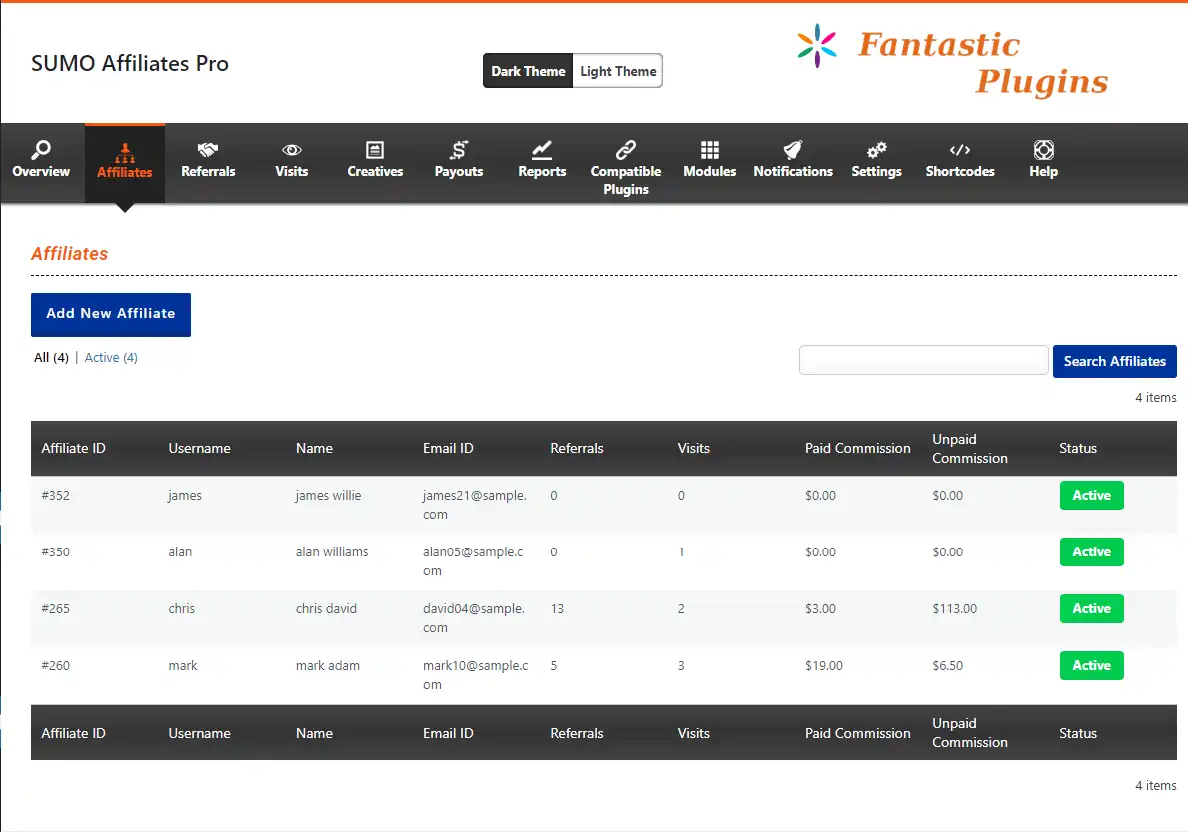1188x832 pixels.
Task: Select affiliate ID #260
Action: coord(55,665)
